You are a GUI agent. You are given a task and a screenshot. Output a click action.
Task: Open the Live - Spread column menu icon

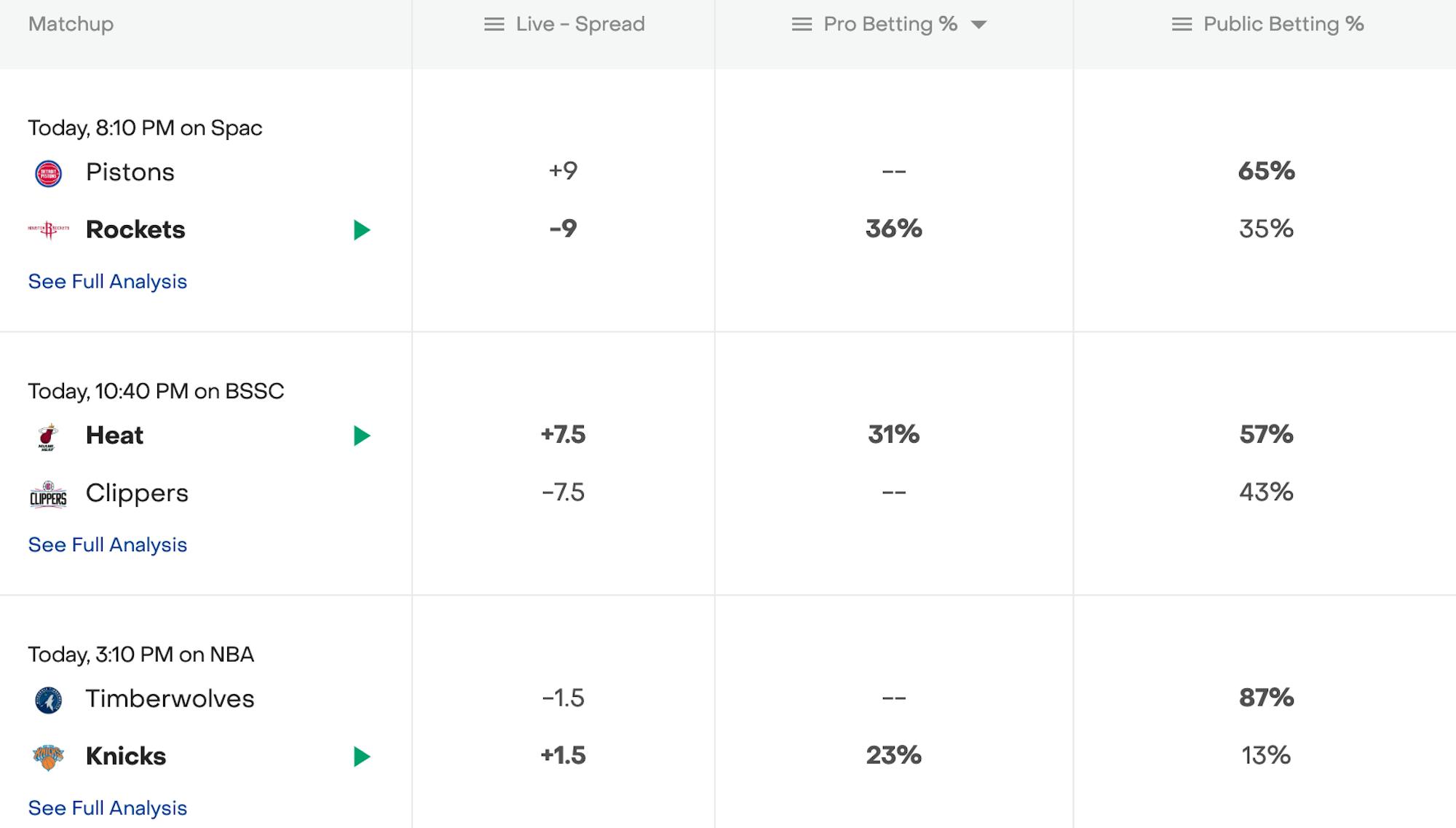point(494,25)
